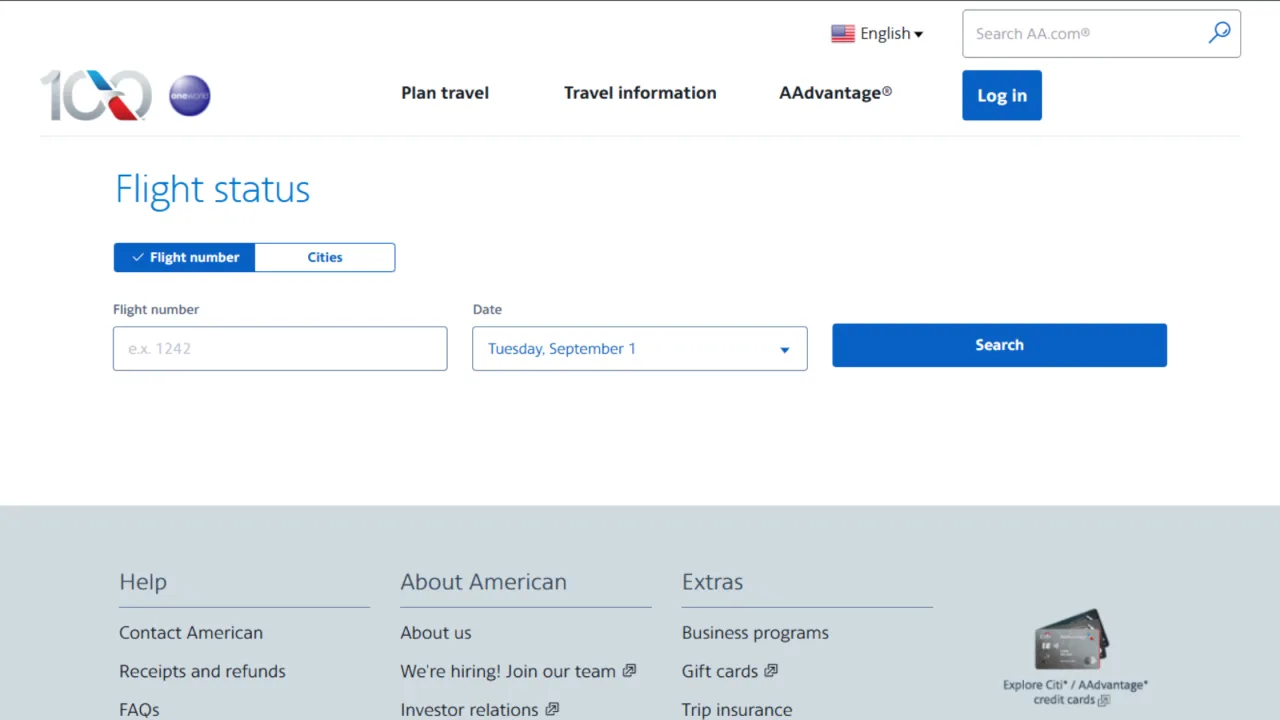
Task: Open Business programs link
Action: coord(755,633)
